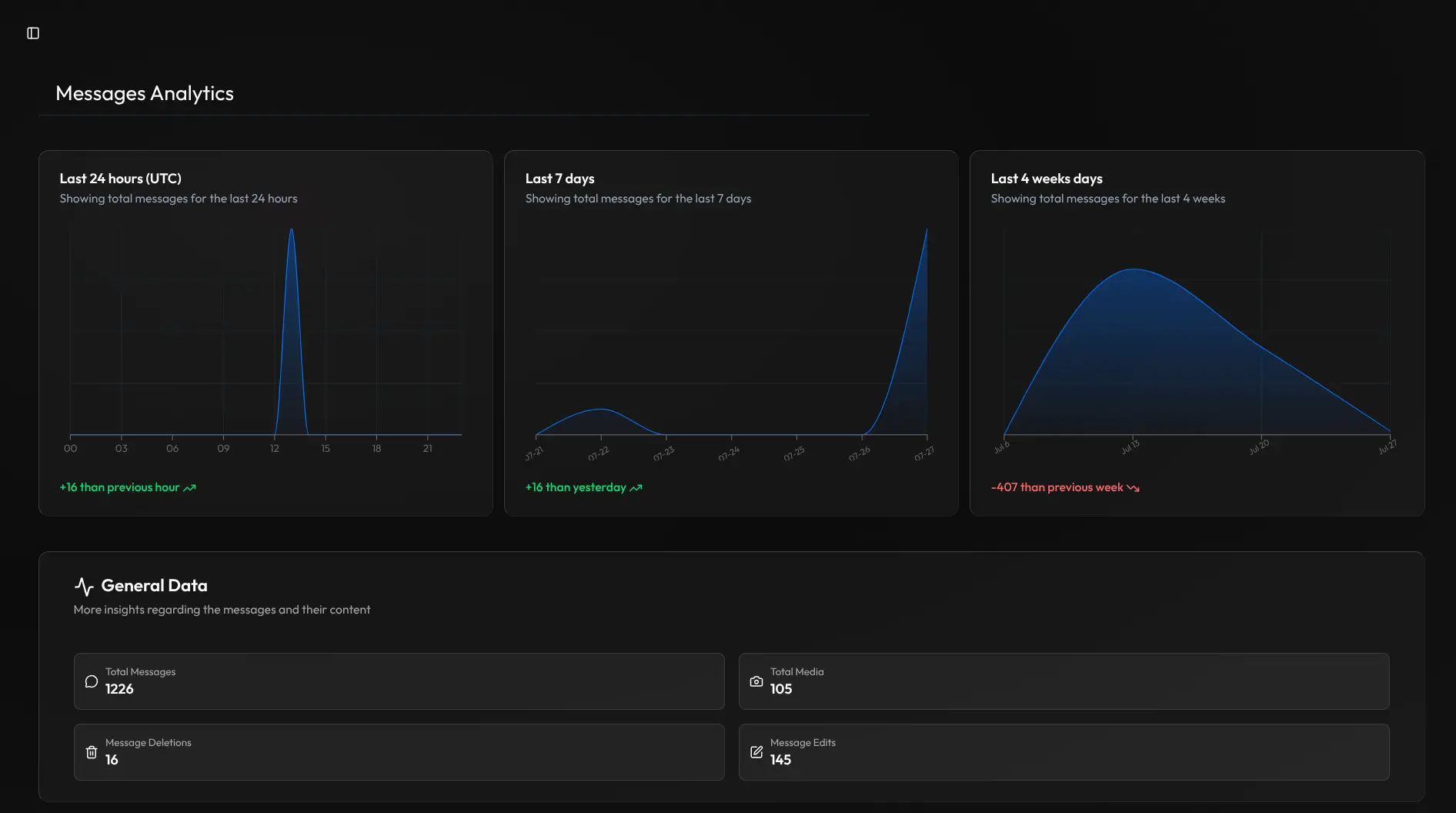Click the Jul 20 label on weeks axis
Screen dimensions: 1456x813
point(1259,447)
